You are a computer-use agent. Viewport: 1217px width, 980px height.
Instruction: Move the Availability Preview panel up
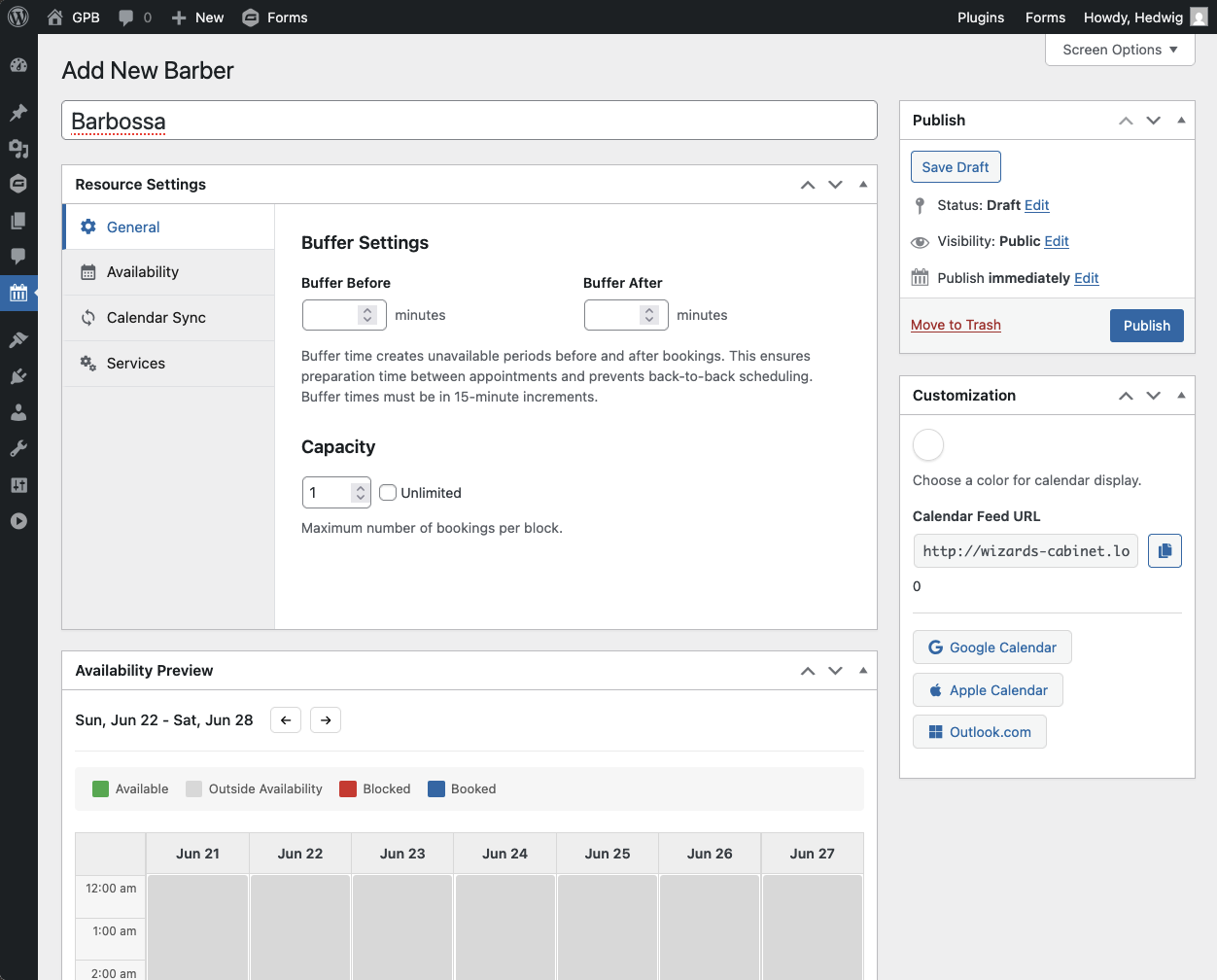808,671
